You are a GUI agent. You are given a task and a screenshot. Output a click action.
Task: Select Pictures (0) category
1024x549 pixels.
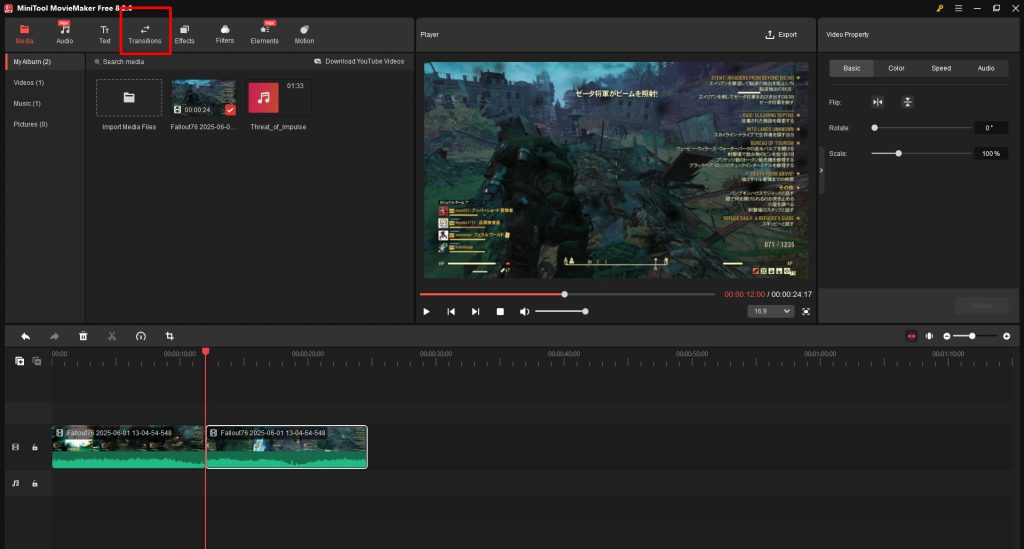pyautogui.click(x=30, y=125)
